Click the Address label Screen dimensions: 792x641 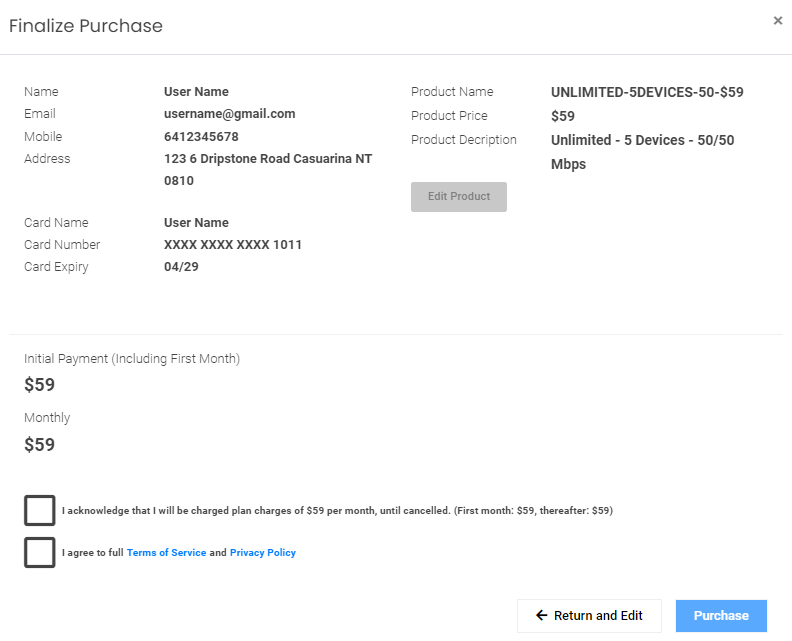[x=47, y=159]
